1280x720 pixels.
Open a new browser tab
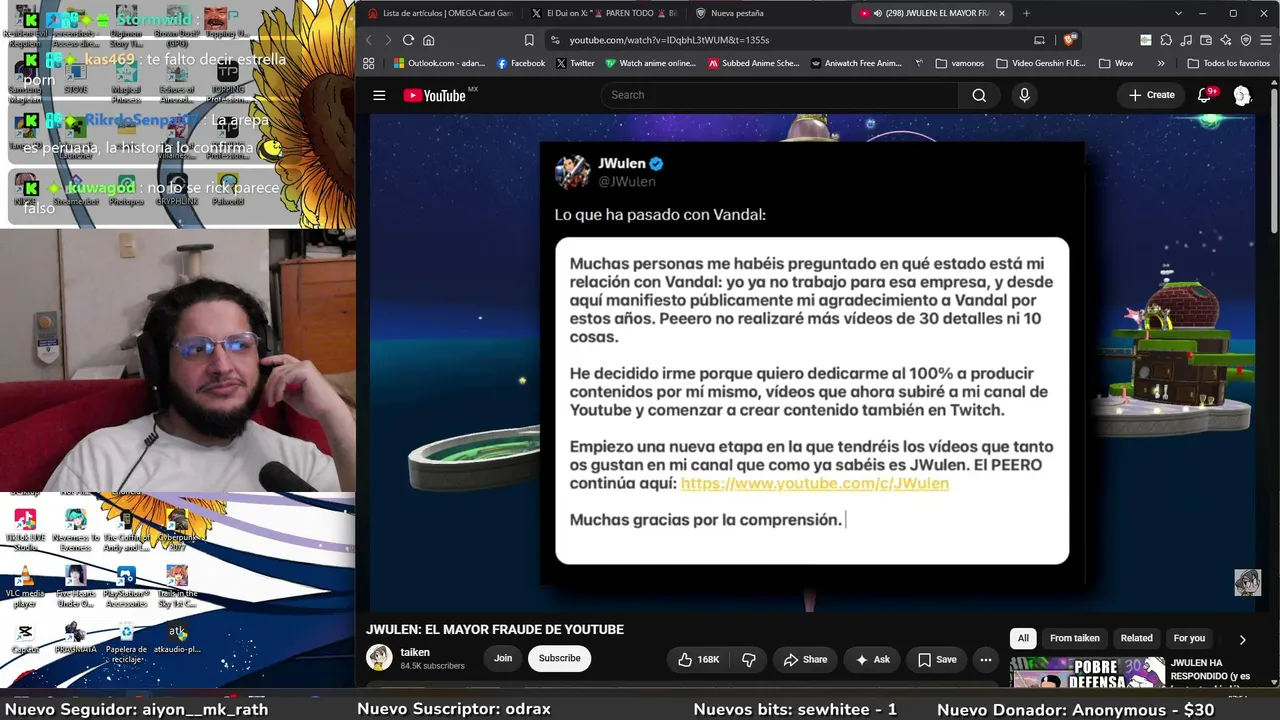pyautogui.click(x=1026, y=13)
